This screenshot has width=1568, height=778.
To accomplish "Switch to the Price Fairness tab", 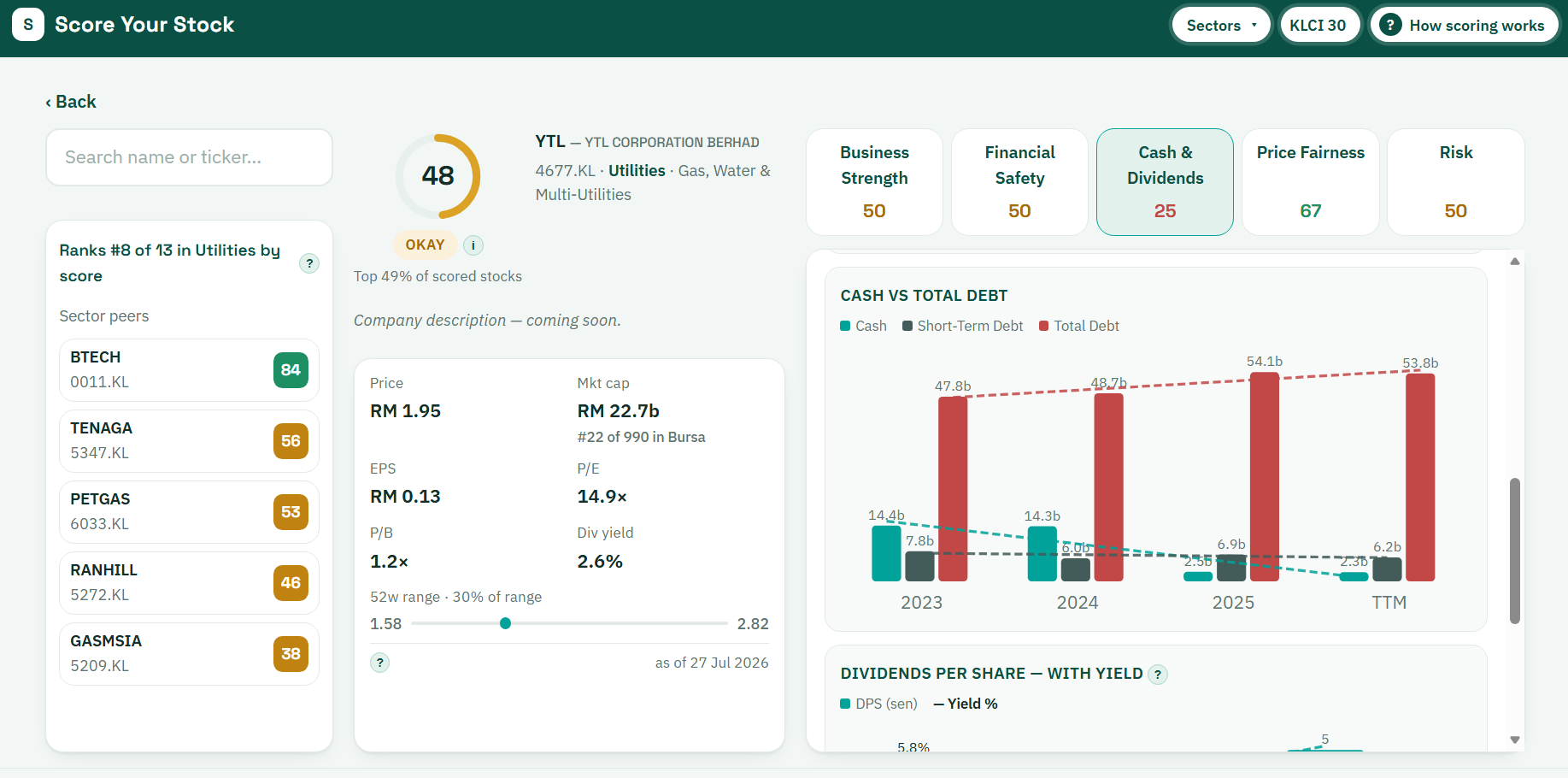I will tap(1311, 182).
